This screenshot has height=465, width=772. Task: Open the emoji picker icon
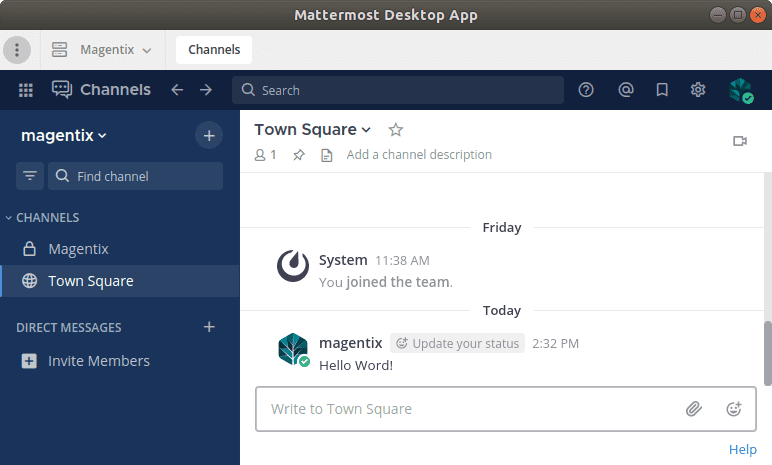click(x=734, y=409)
